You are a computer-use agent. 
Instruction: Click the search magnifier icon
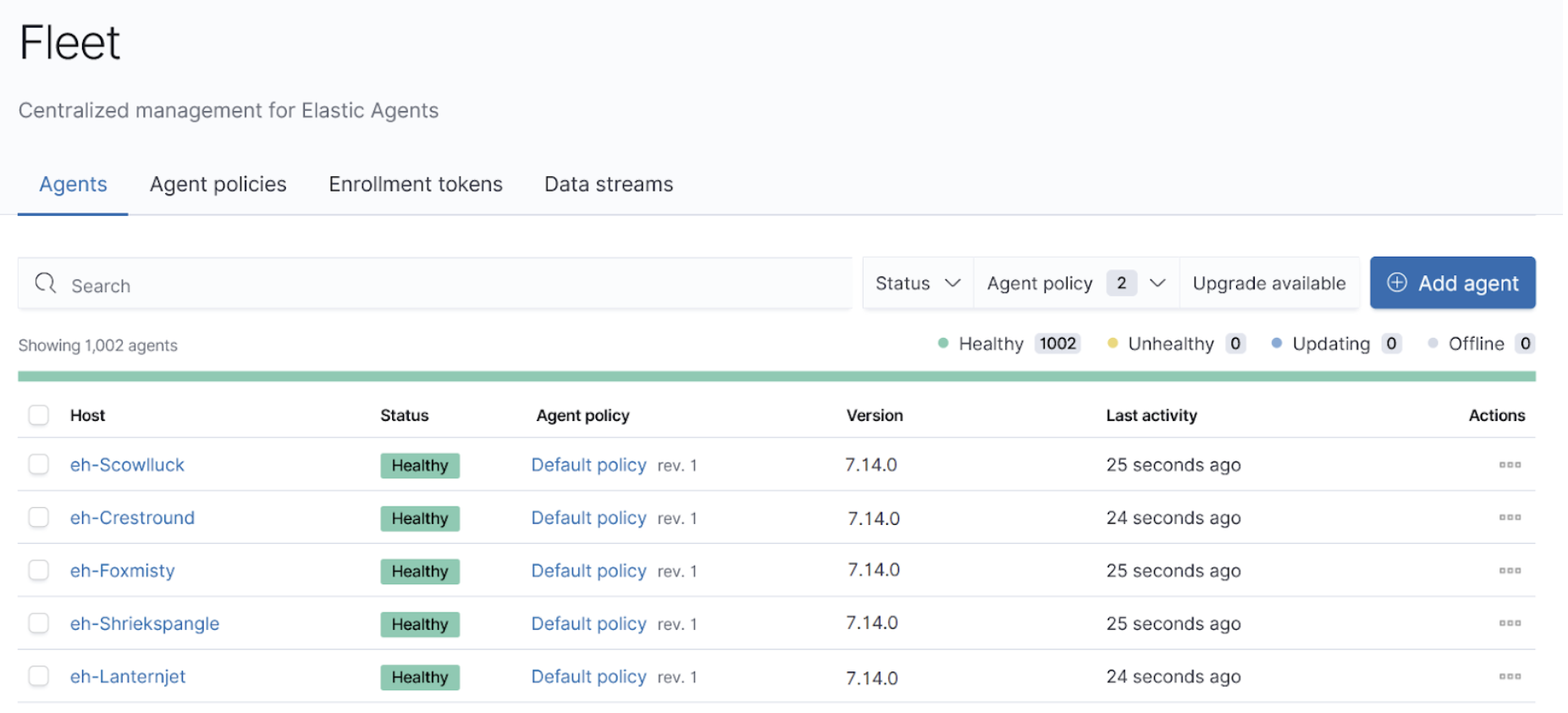pos(46,284)
